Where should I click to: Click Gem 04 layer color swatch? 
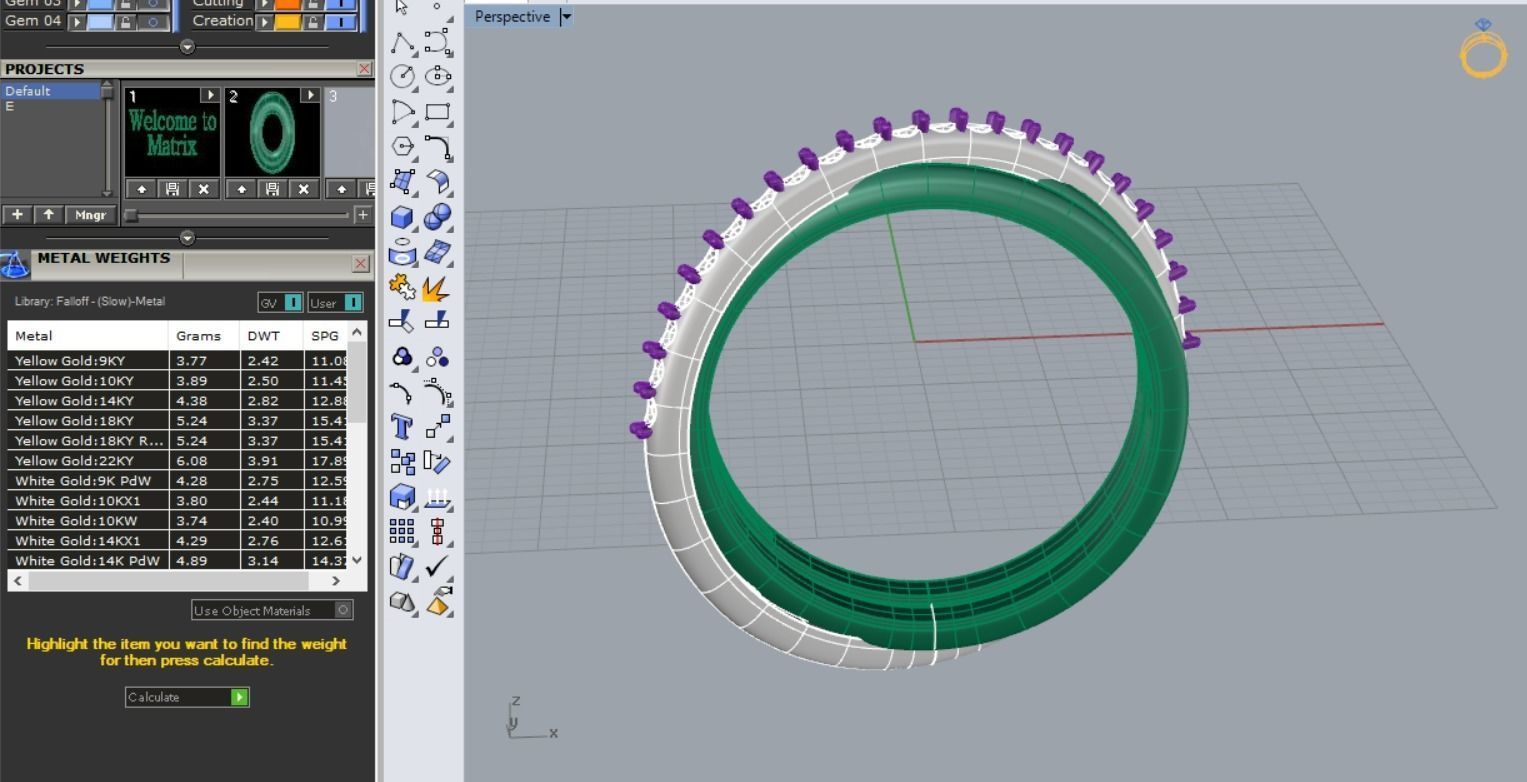101,21
